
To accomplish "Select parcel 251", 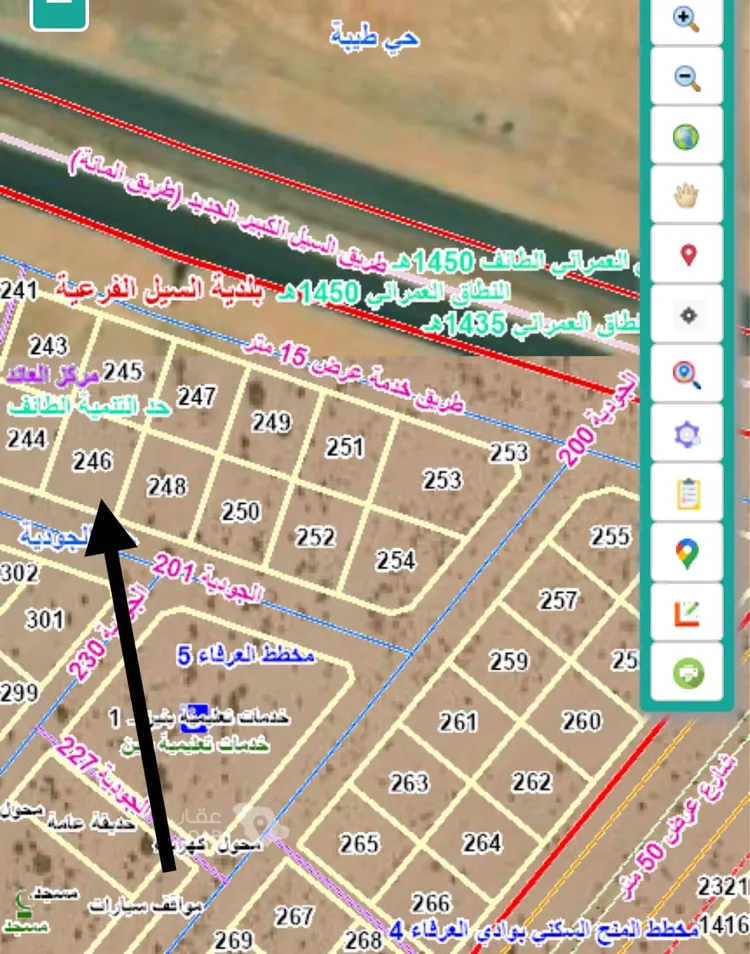I will (345, 447).
